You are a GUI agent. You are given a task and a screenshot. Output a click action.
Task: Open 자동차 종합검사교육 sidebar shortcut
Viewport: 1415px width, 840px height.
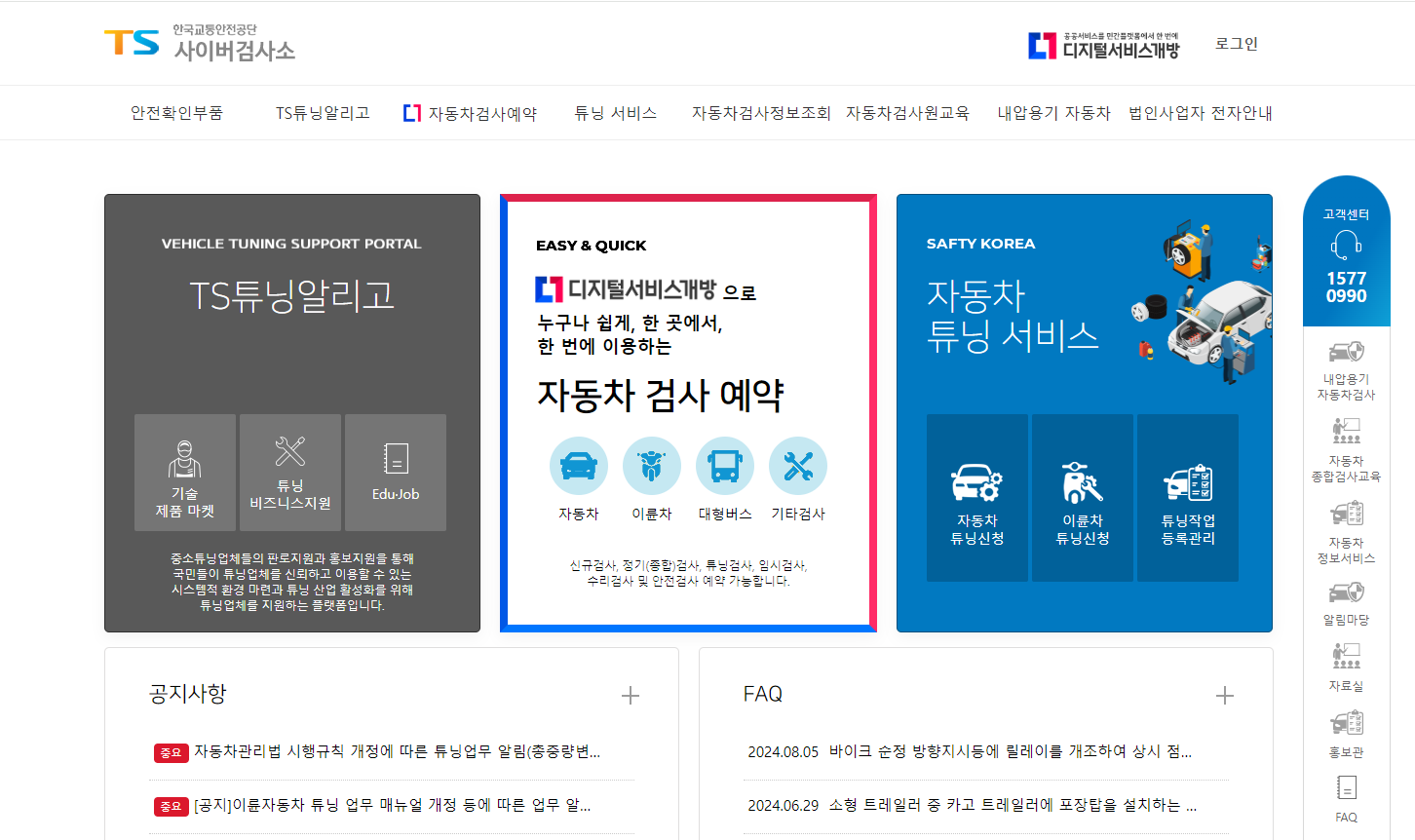pos(1346,450)
